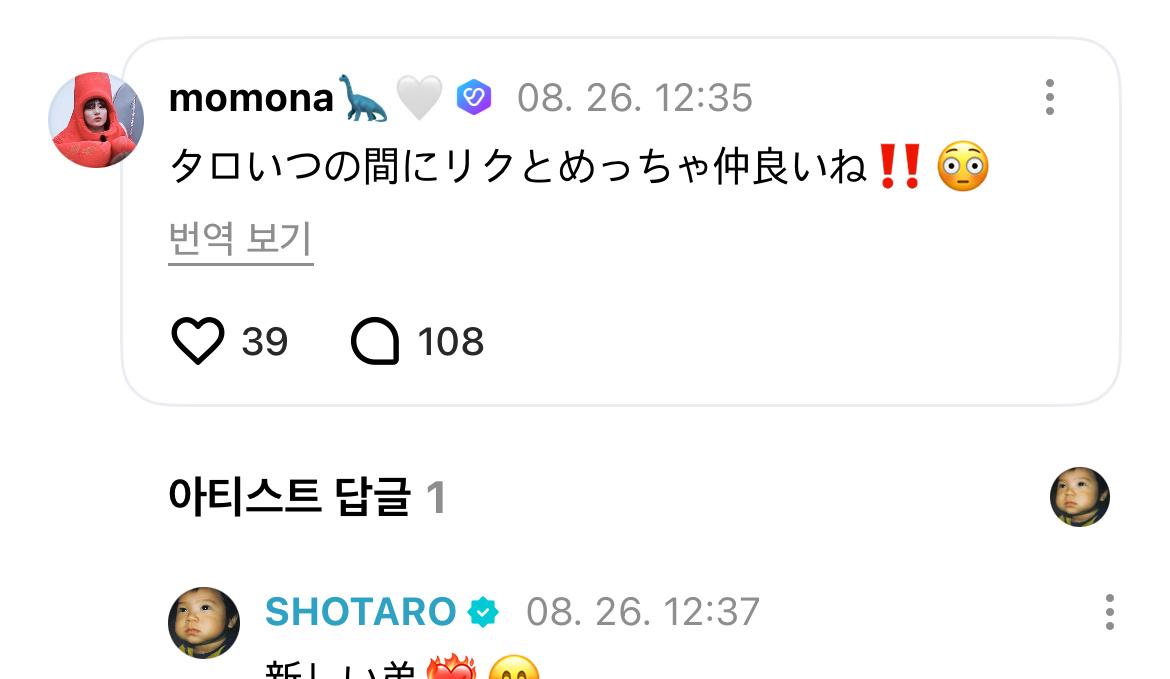Tap the momona username
The height and width of the screenshot is (679, 1170).
point(251,98)
